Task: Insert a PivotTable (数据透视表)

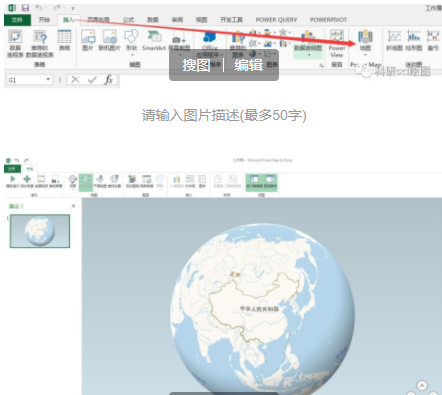Action: (x=15, y=43)
